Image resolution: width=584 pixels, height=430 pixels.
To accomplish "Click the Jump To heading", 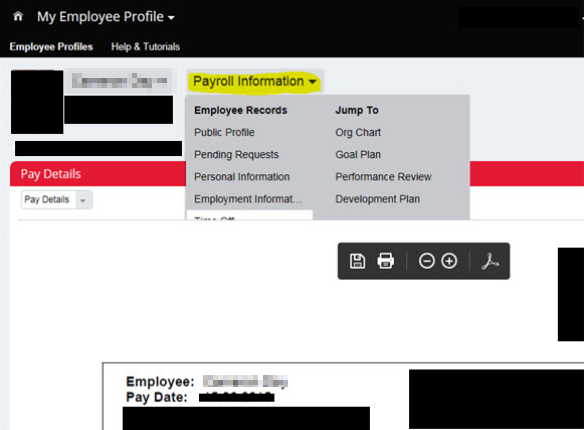I will 357,110.
